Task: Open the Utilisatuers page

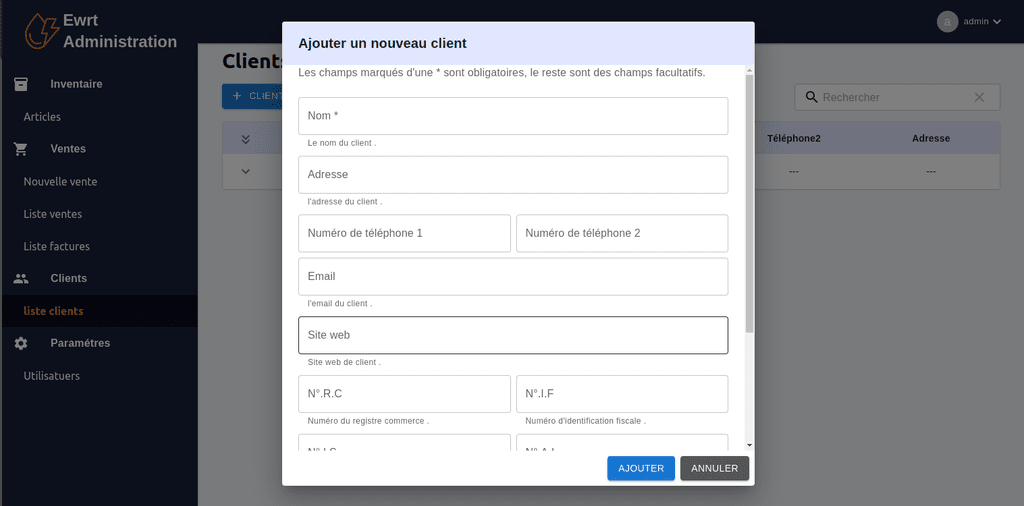Action: [52, 376]
